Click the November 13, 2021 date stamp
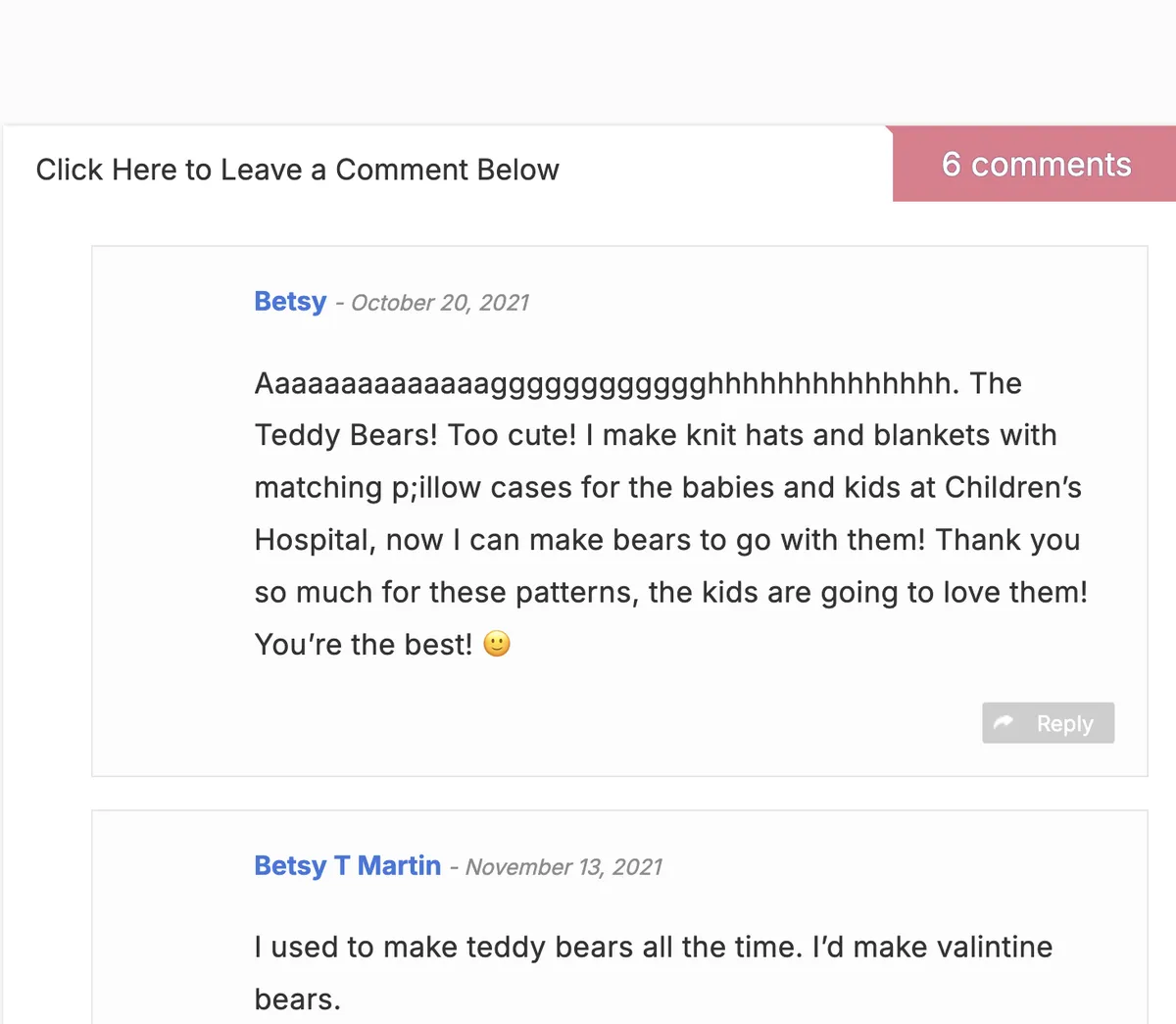The image size is (1176, 1024). tap(563, 867)
